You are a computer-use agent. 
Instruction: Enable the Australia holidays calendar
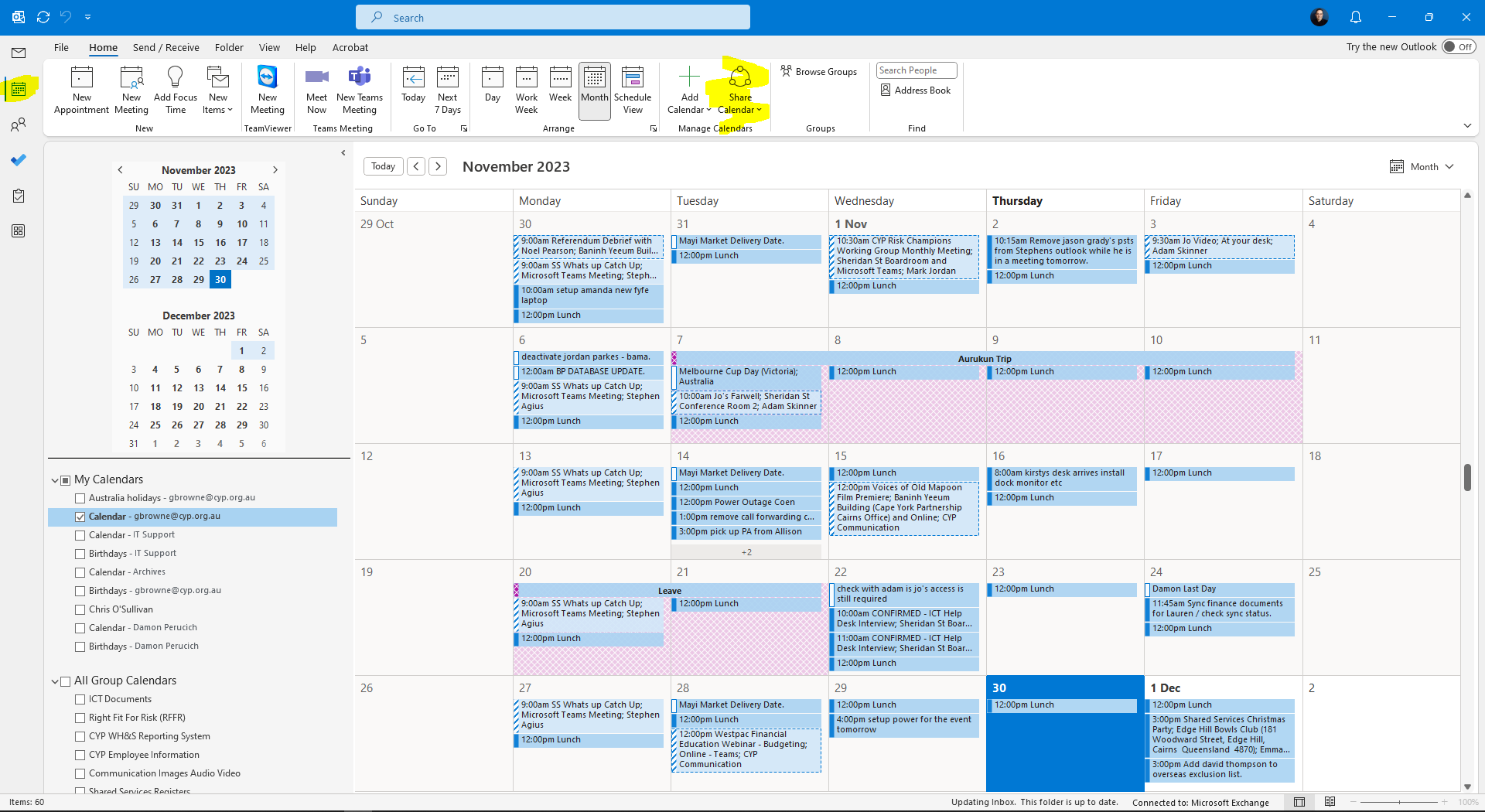pyautogui.click(x=80, y=498)
